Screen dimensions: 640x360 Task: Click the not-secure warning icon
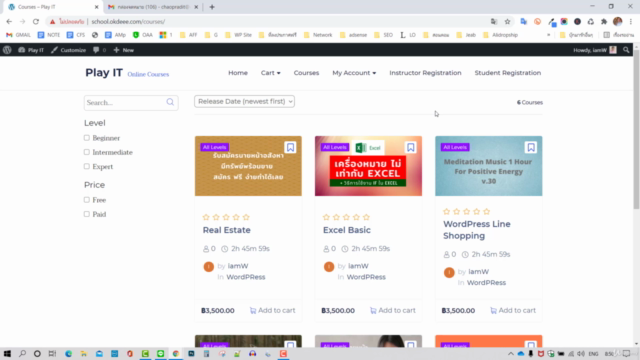pyautogui.click(x=52, y=22)
